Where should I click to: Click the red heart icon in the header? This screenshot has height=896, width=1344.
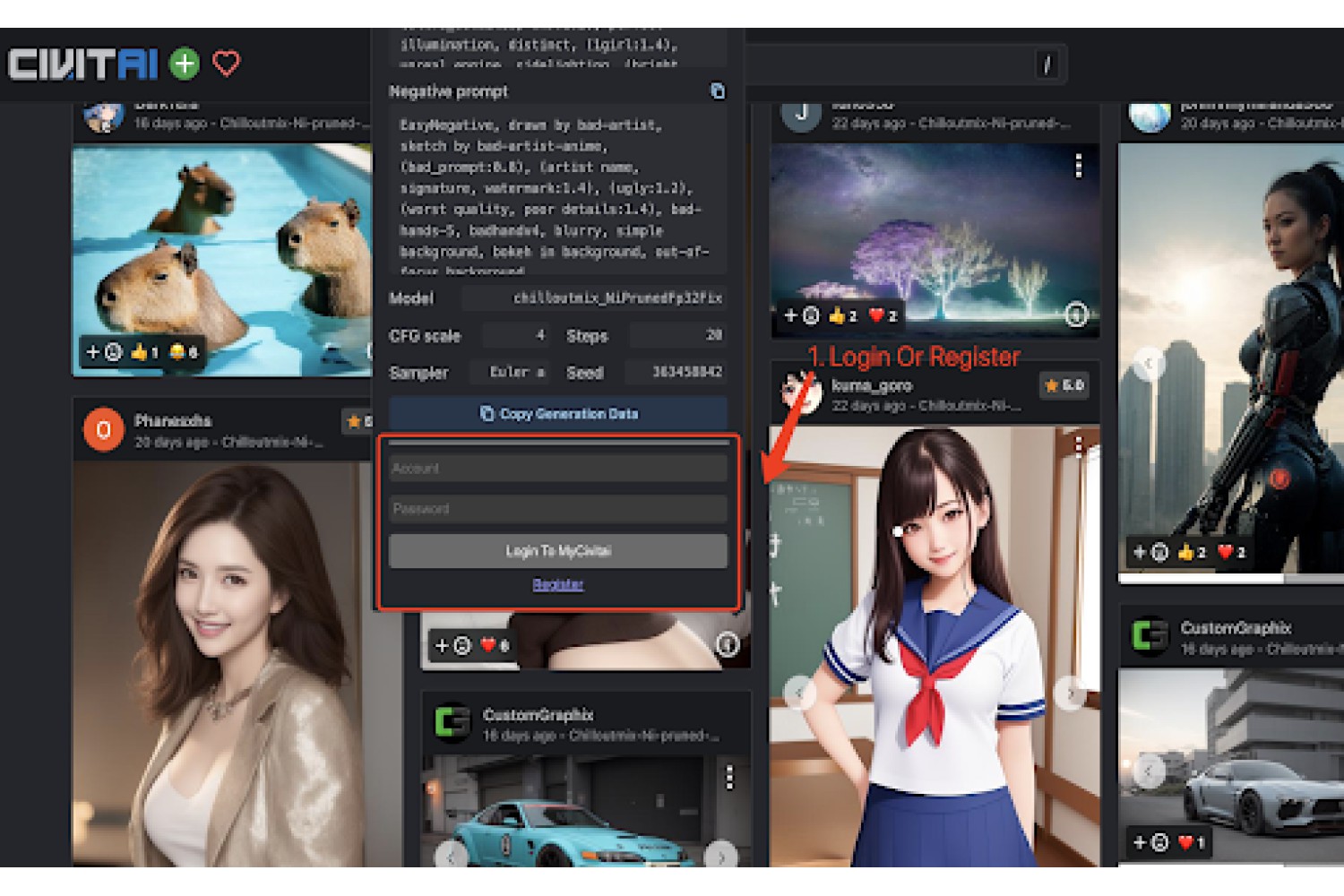[227, 64]
